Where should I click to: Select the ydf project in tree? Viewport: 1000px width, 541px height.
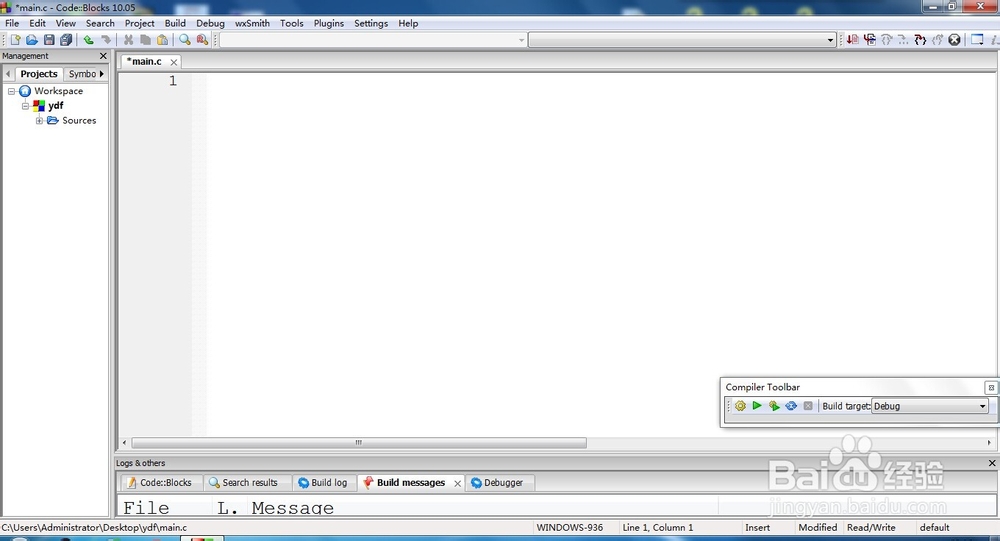pyautogui.click(x=55, y=106)
